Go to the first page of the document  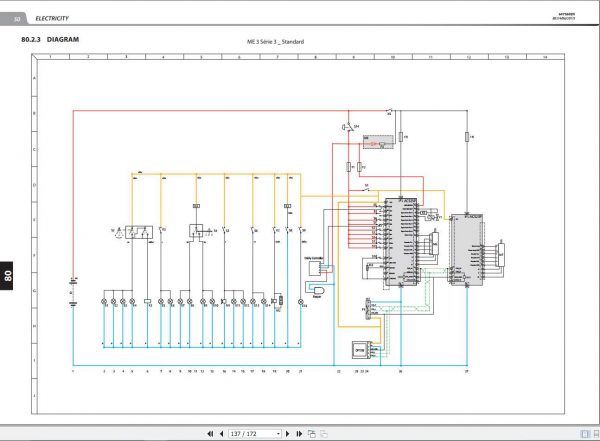[x=210, y=434]
